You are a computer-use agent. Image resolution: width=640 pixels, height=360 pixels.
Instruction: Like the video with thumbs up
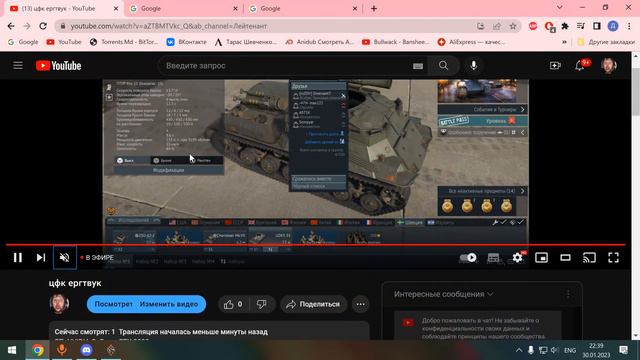click(x=233, y=304)
